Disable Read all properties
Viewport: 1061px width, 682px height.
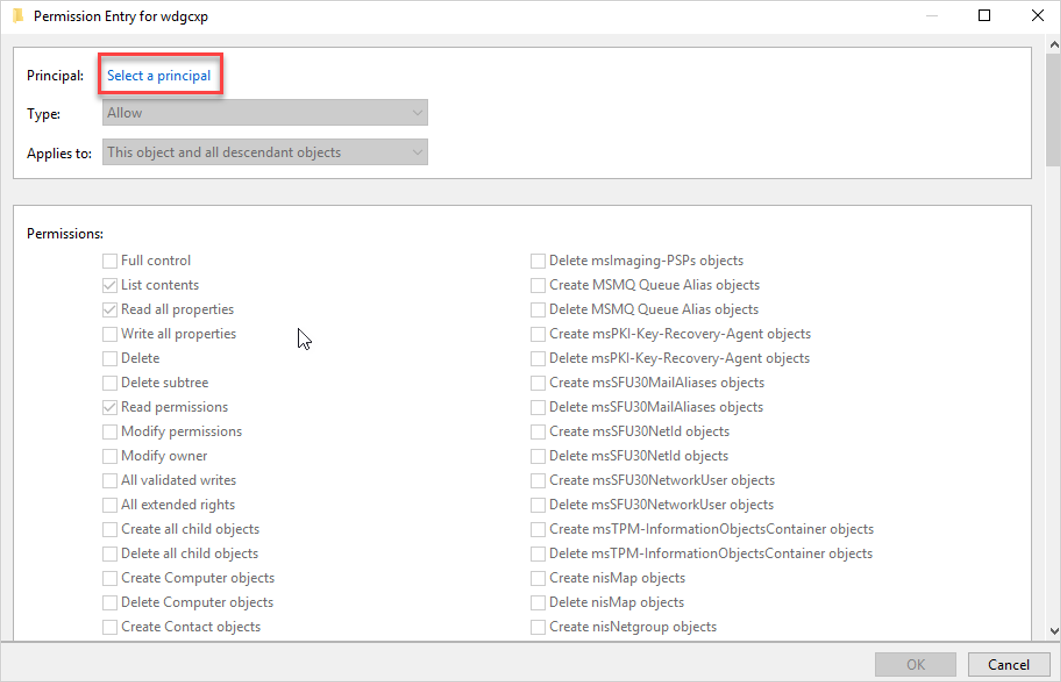click(x=109, y=309)
